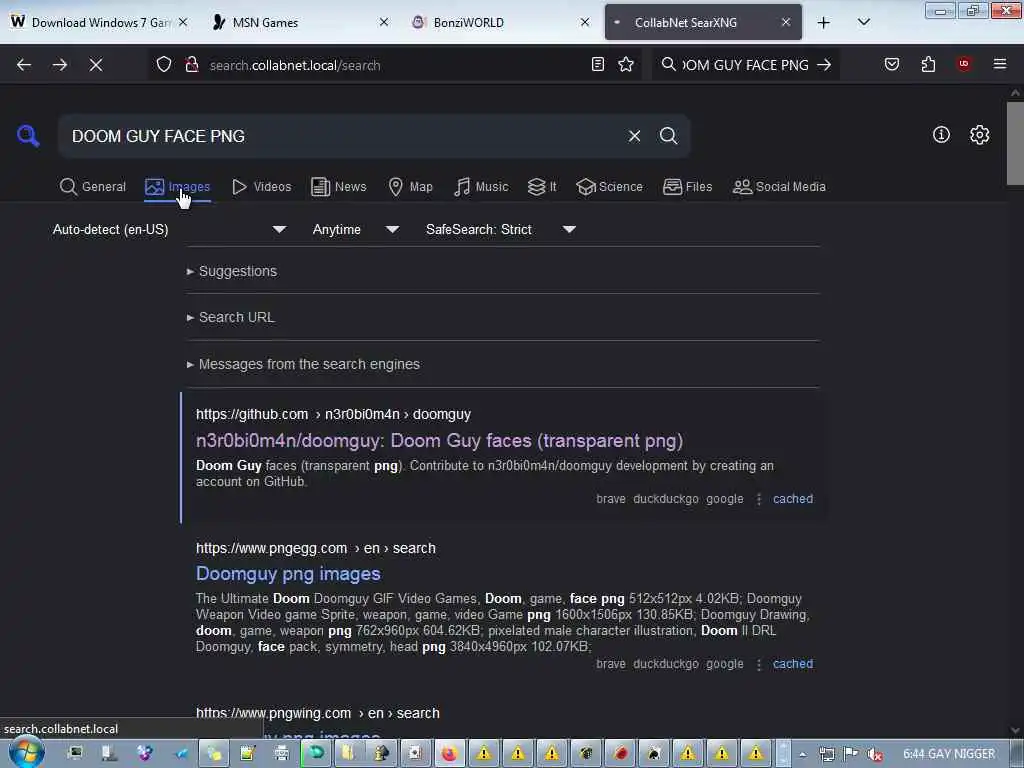Select the Images category
Image resolution: width=1024 pixels, height=768 pixels.
[x=178, y=187]
